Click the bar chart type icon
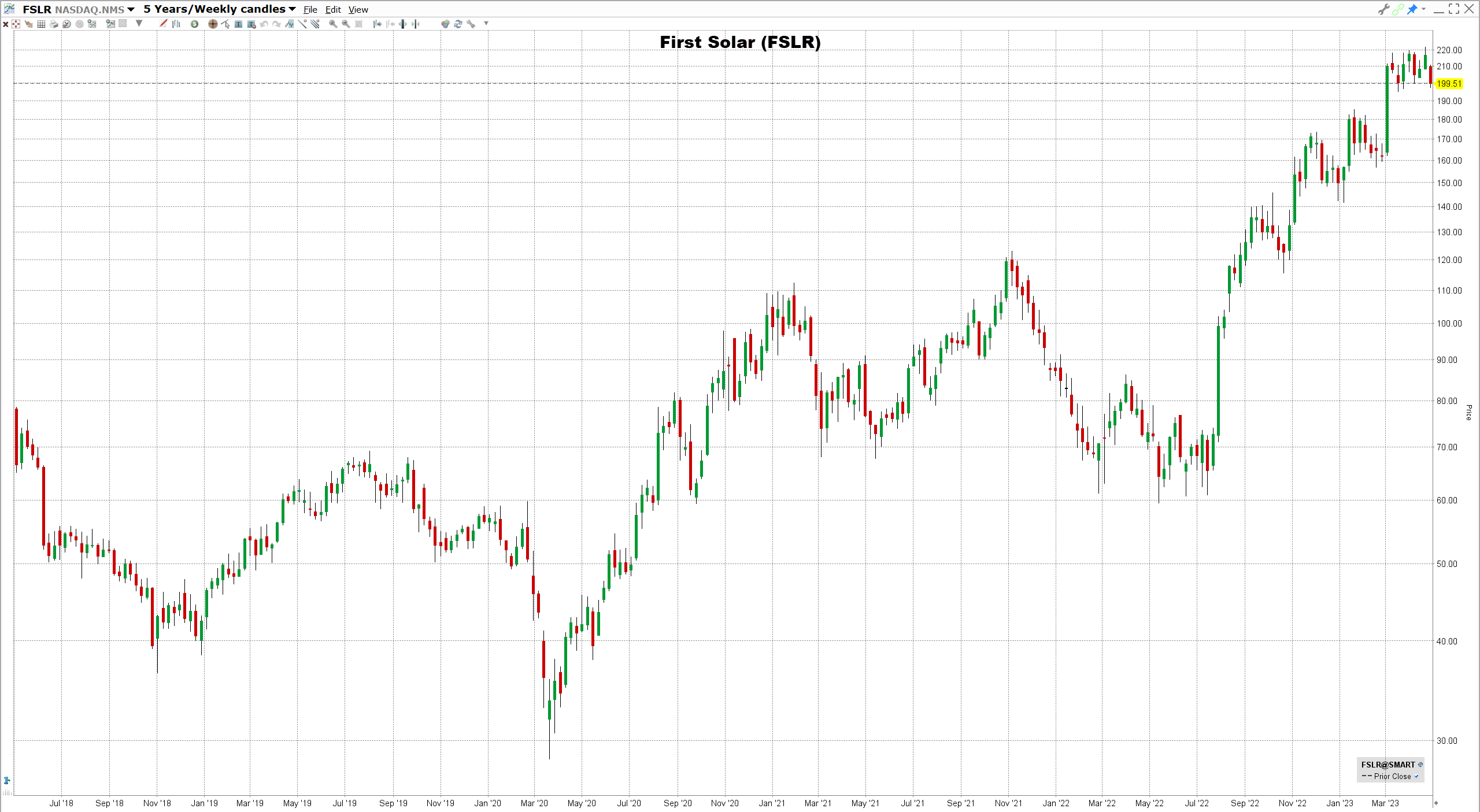Image resolution: width=1480 pixels, height=812 pixels. (176, 24)
